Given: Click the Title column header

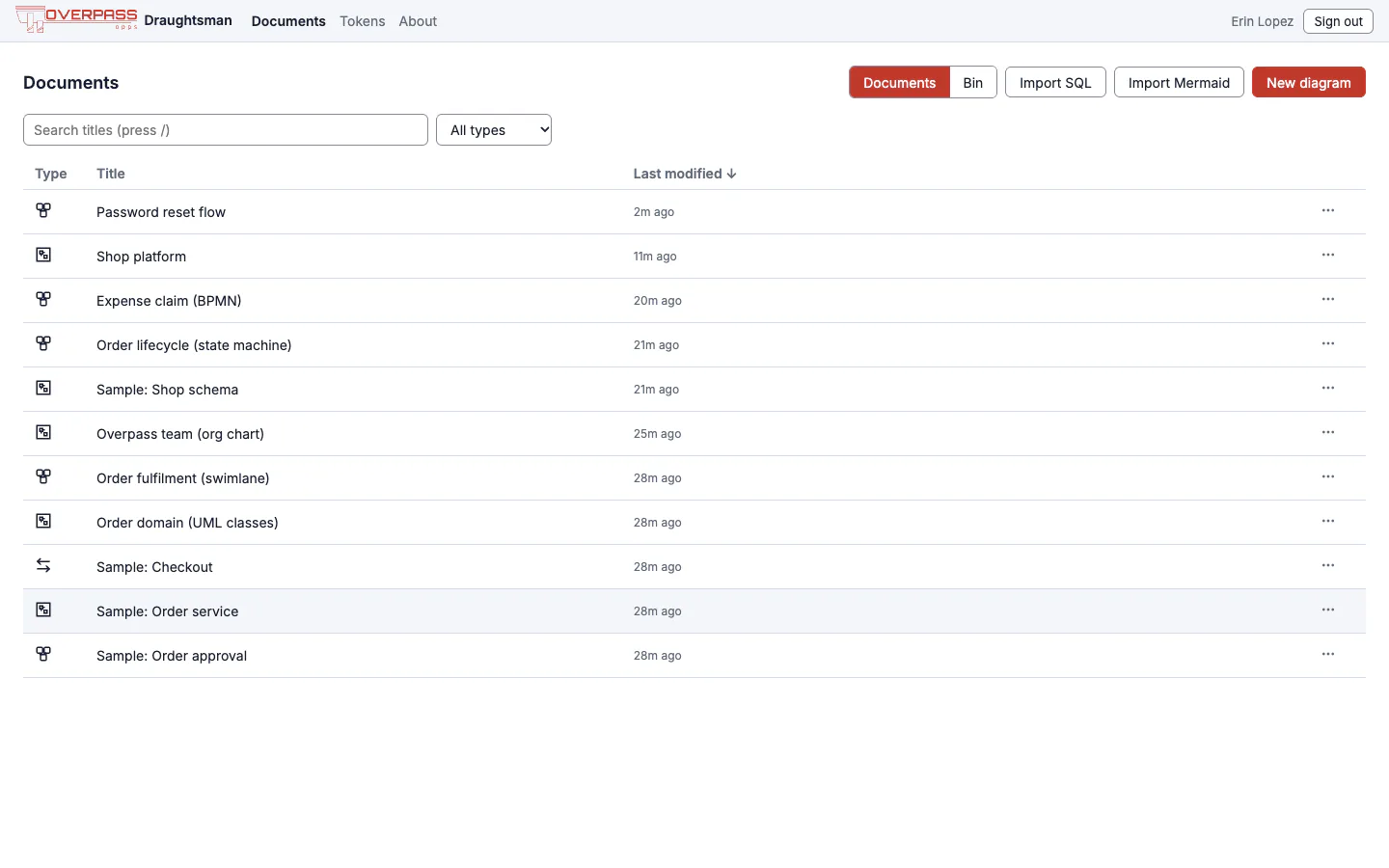Looking at the screenshot, I should tap(111, 174).
